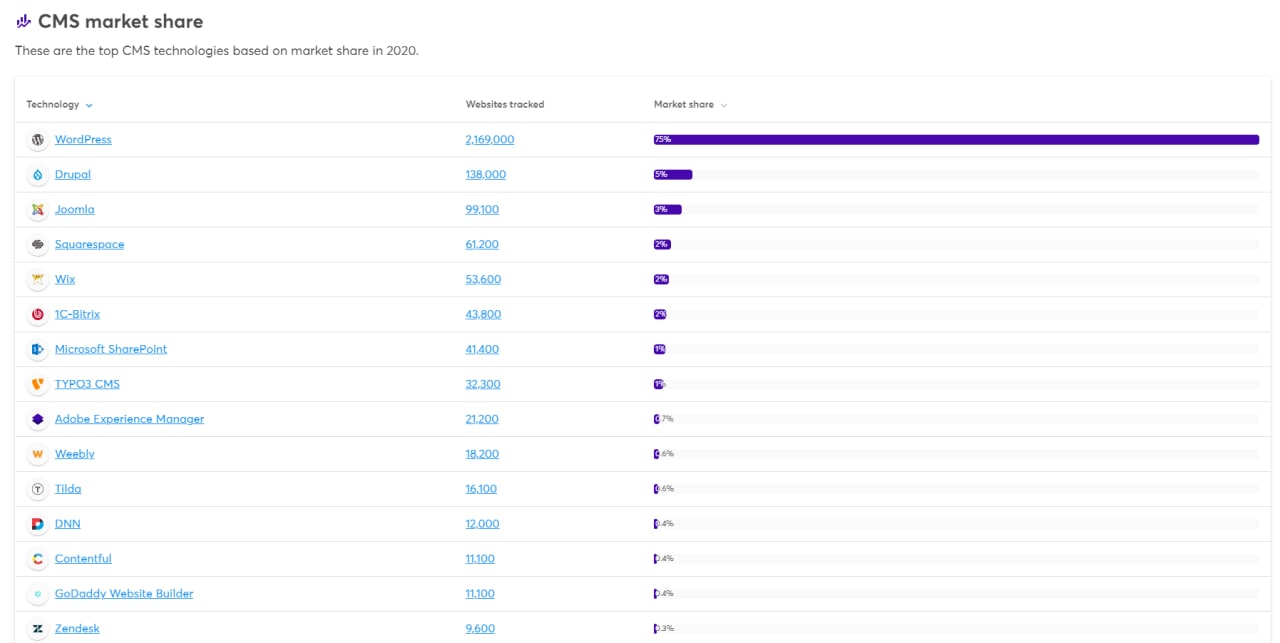Open the TYPO3 CMS link
Image resolution: width=1280 pixels, height=643 pixels.
pyautogui.click(x=87, y=385)
